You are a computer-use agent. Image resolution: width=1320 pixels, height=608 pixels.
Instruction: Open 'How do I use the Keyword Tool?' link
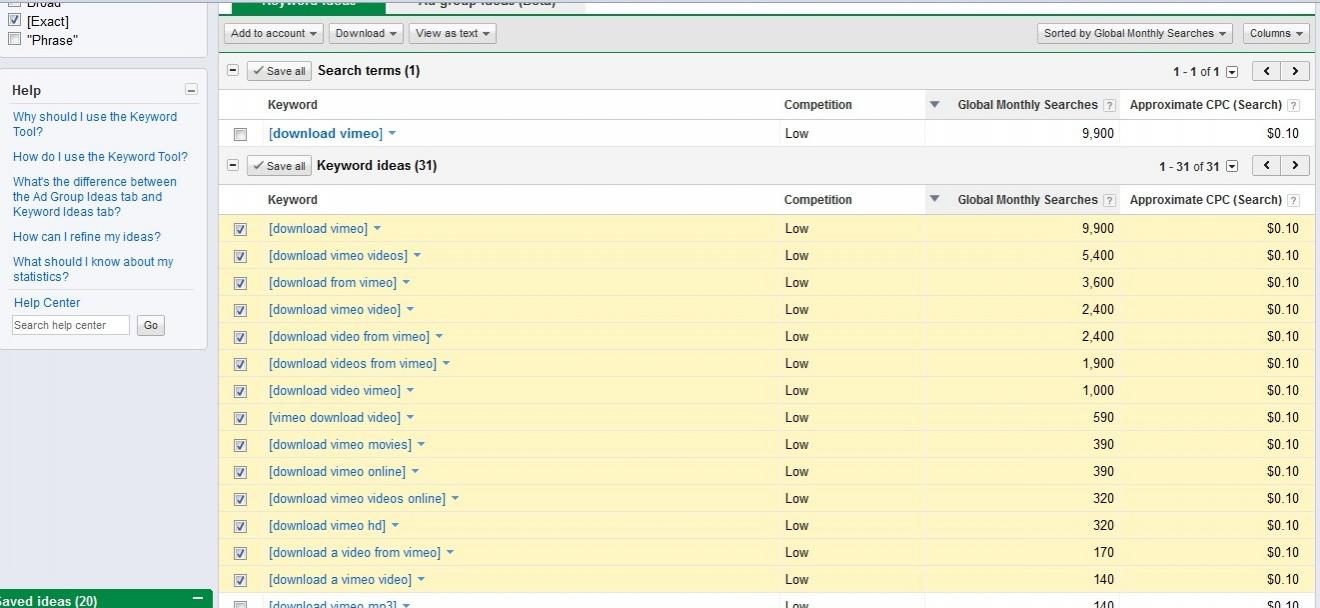(x=100, y=157)
